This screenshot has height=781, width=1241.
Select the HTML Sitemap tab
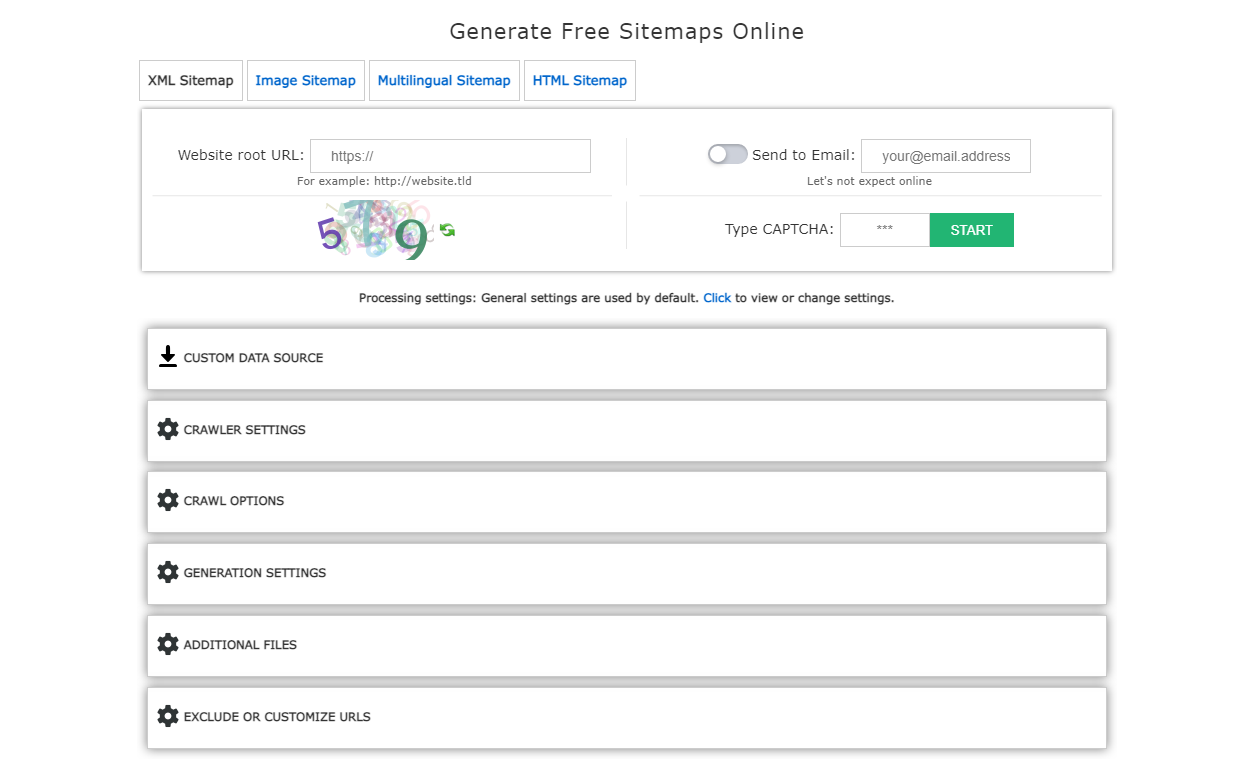(579, 80)
